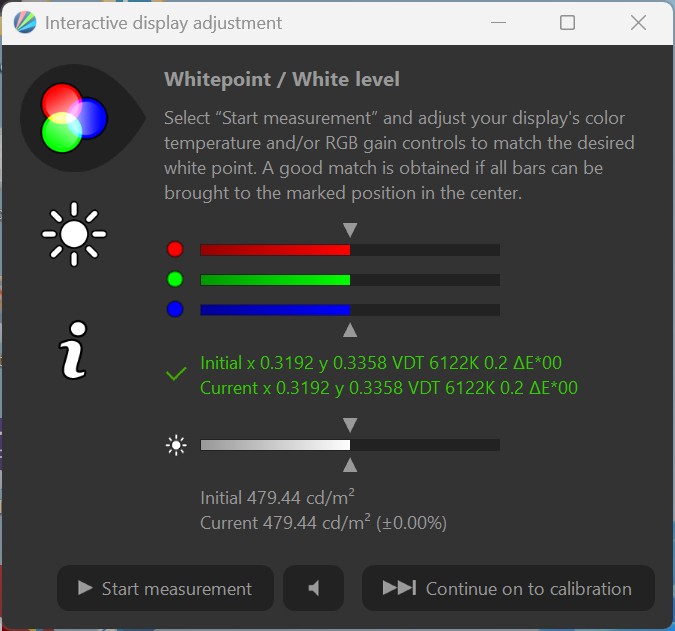Click the blue gain level bar
This screenshot has height=631, width=675.
click(x=350, y=310)
